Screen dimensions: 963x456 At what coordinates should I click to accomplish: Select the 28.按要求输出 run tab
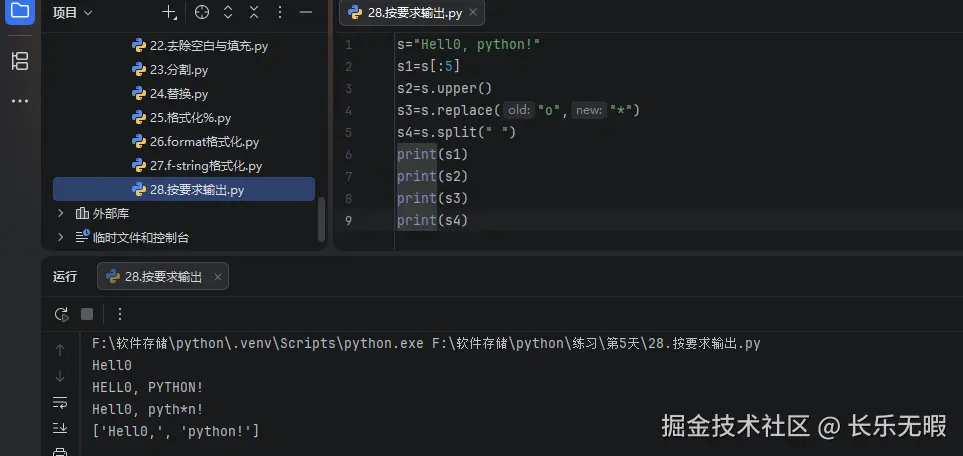coord(163,277)
